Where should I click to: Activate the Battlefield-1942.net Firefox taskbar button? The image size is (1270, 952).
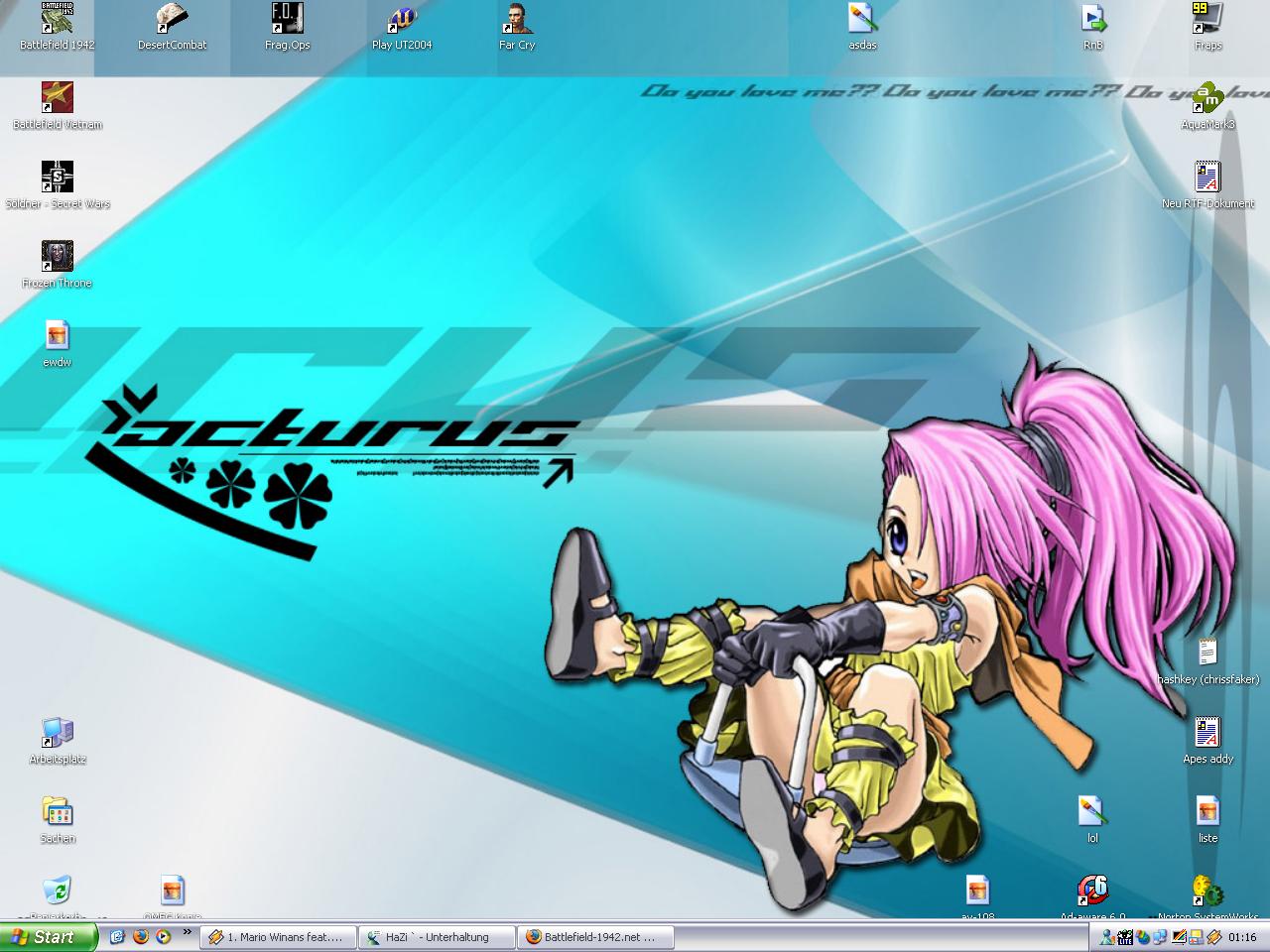(596, 937)
